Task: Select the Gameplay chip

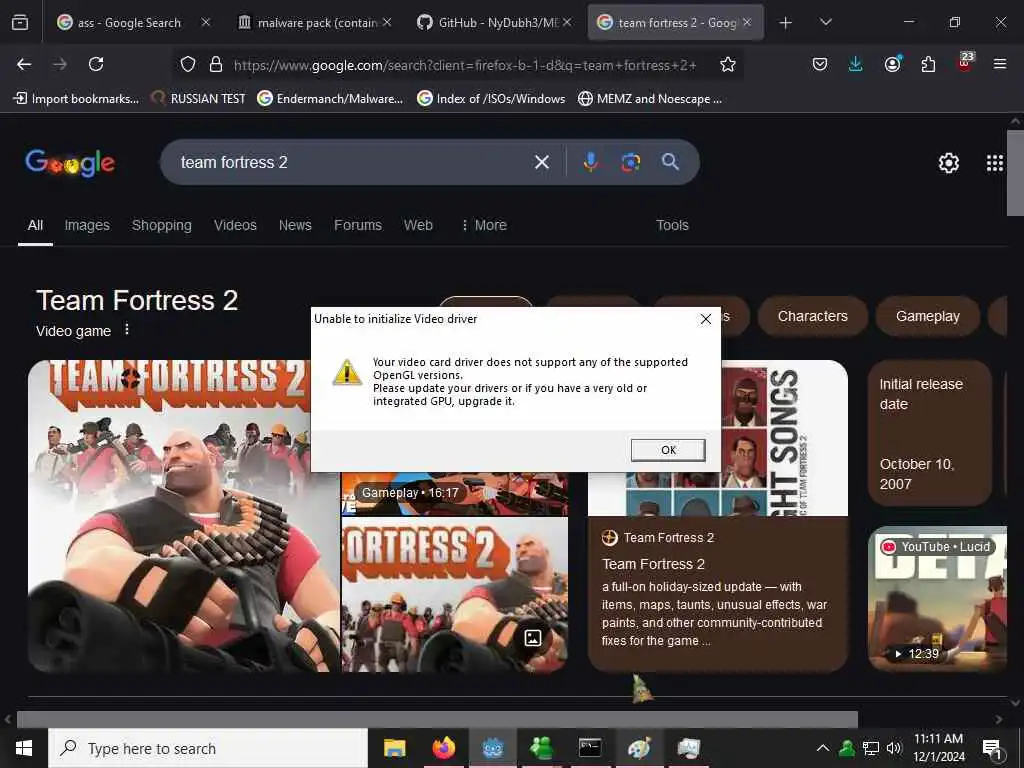Action: 927,317
